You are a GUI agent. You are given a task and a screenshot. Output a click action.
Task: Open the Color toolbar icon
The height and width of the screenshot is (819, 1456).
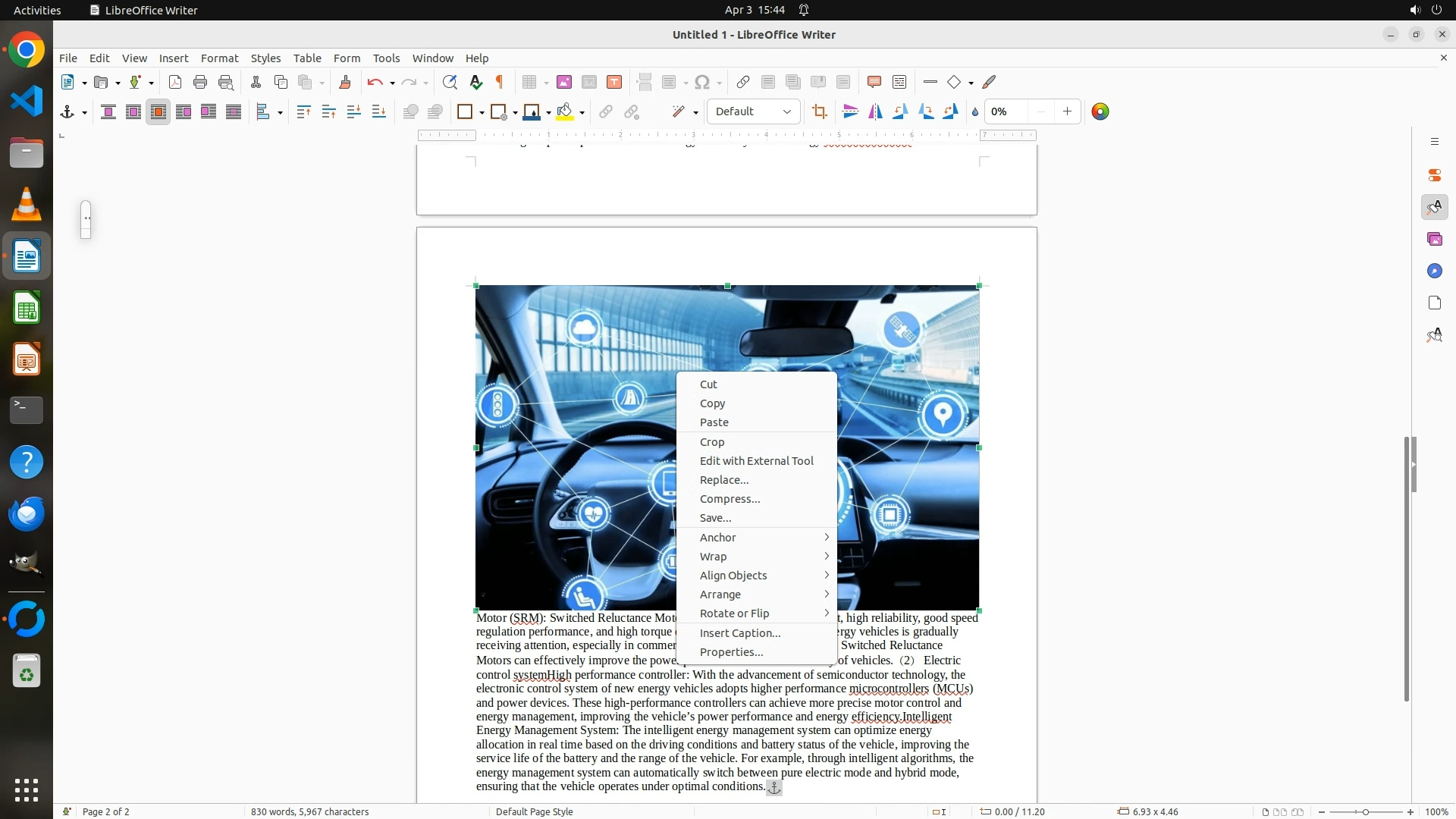click(1100, 112)
